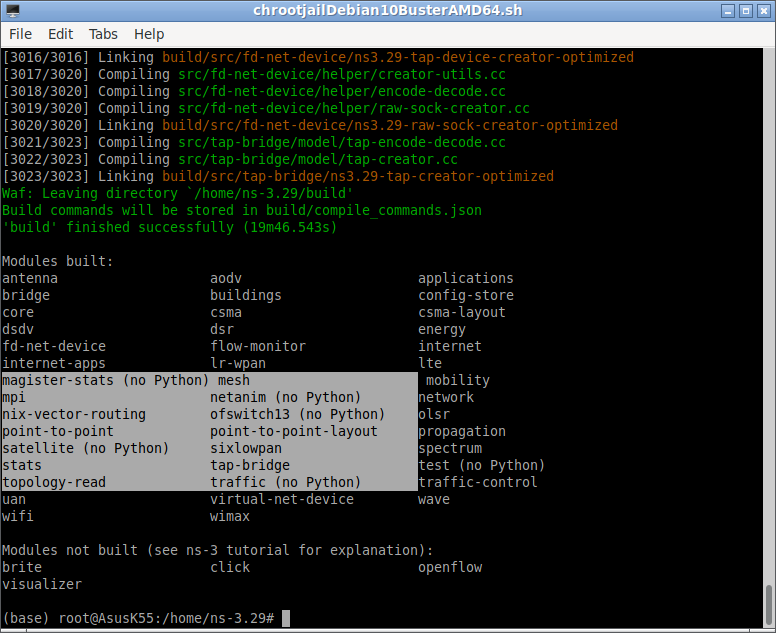The height and width of the screenshot is (633, 776).
Task: Click the 'lte' module name
Action: (x=430, y=364)
